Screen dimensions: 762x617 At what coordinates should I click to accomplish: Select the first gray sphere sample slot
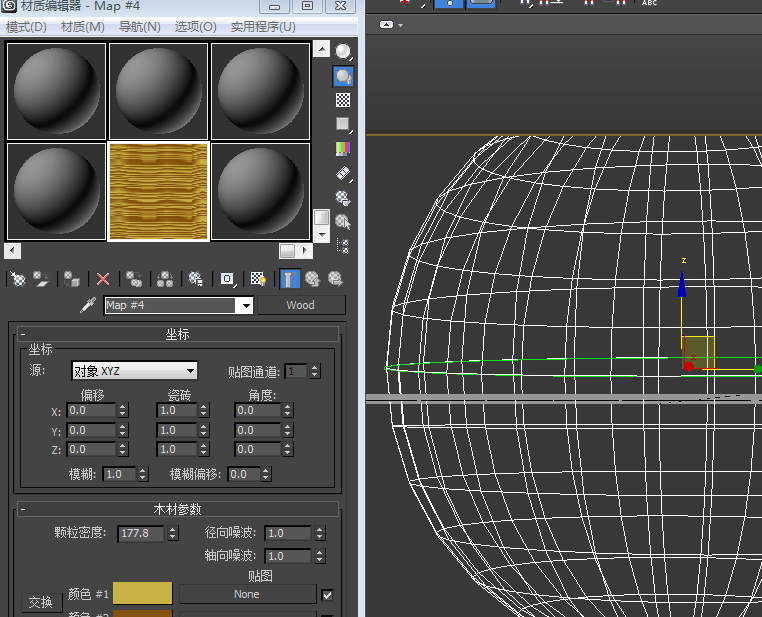coord(56,91)
